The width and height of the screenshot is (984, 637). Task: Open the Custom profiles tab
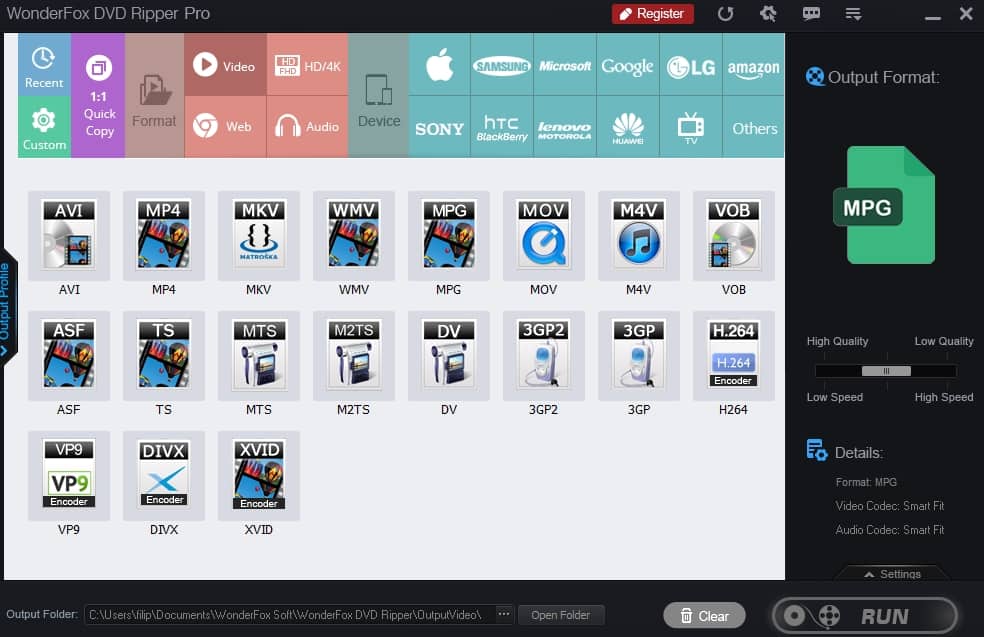tap(44, 127)
